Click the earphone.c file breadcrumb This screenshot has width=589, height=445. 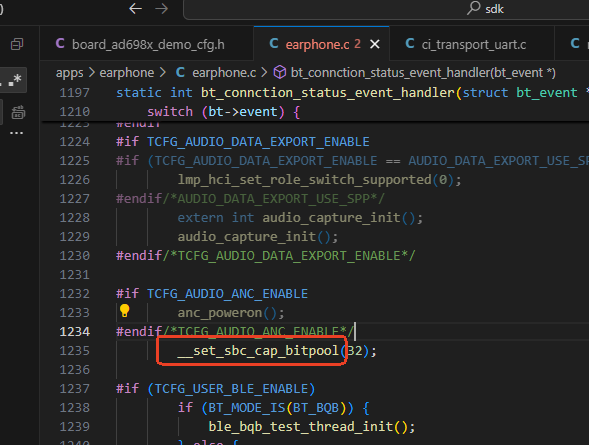tap(216, 72)
